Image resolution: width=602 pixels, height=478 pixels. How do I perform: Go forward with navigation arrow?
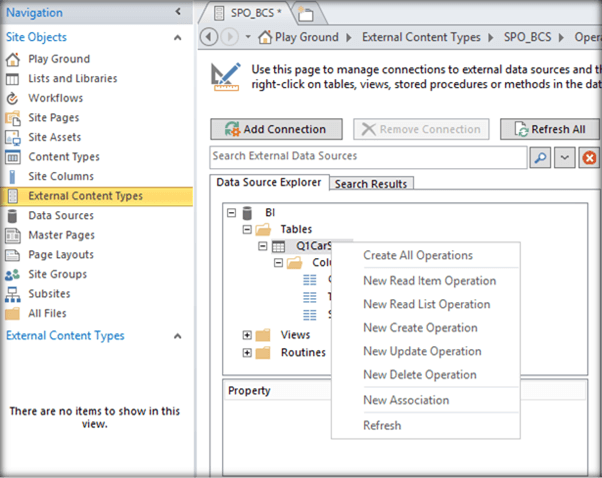230,37
